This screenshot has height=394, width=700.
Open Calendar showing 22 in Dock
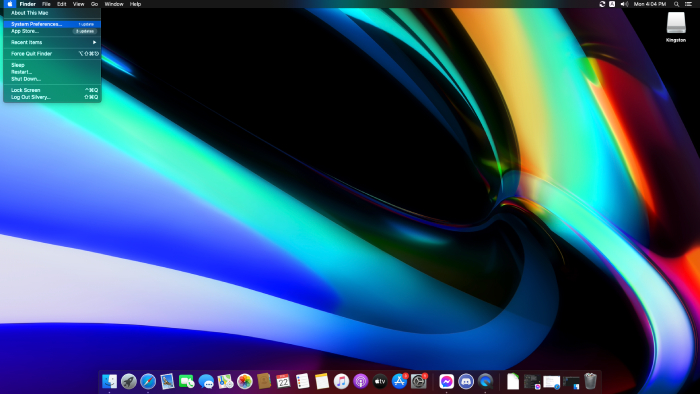point(283,382)
